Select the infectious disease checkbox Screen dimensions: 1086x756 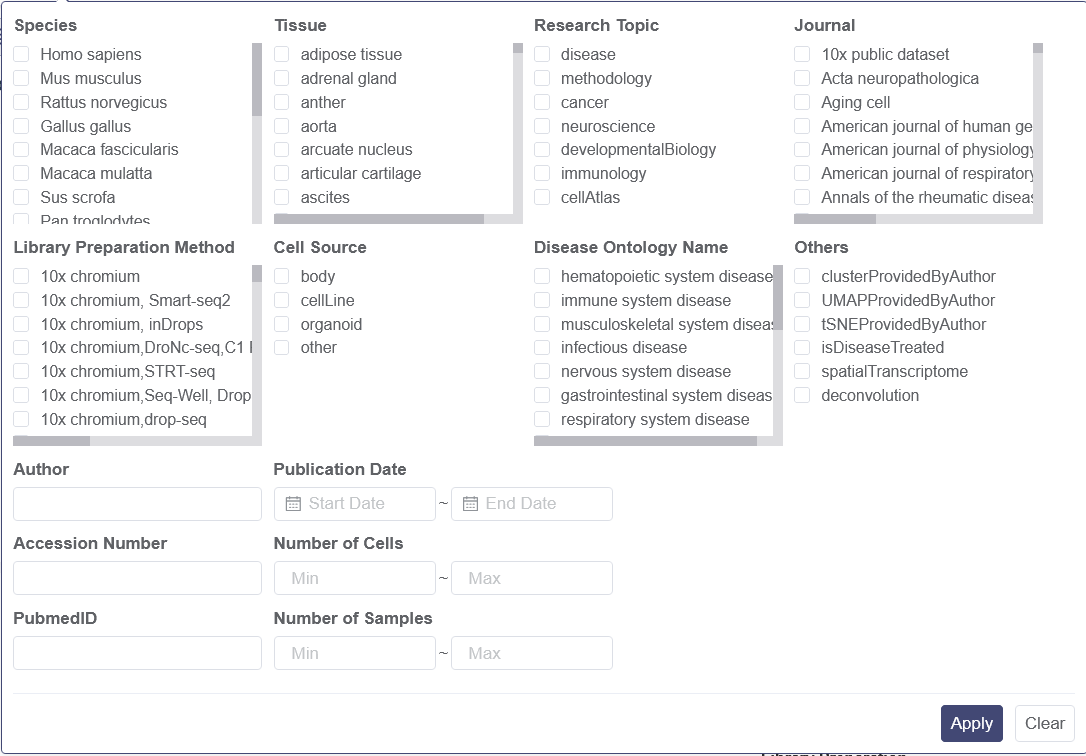coord(542,347)
